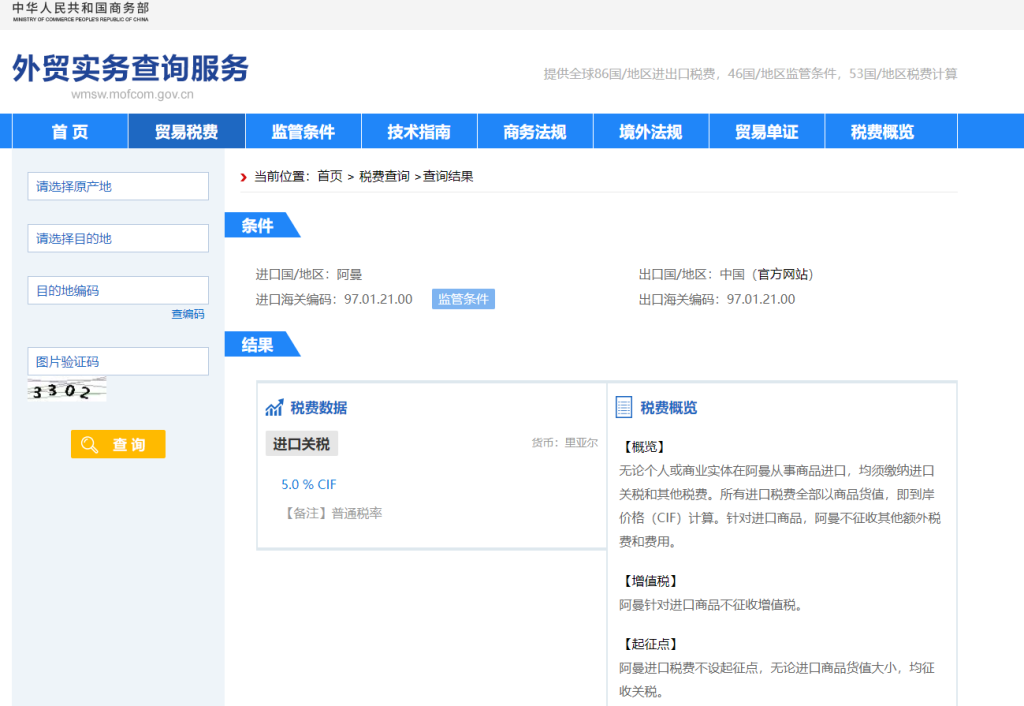Open the 境外法规 tab
1024x706 pixels.
tap(650, 131)
